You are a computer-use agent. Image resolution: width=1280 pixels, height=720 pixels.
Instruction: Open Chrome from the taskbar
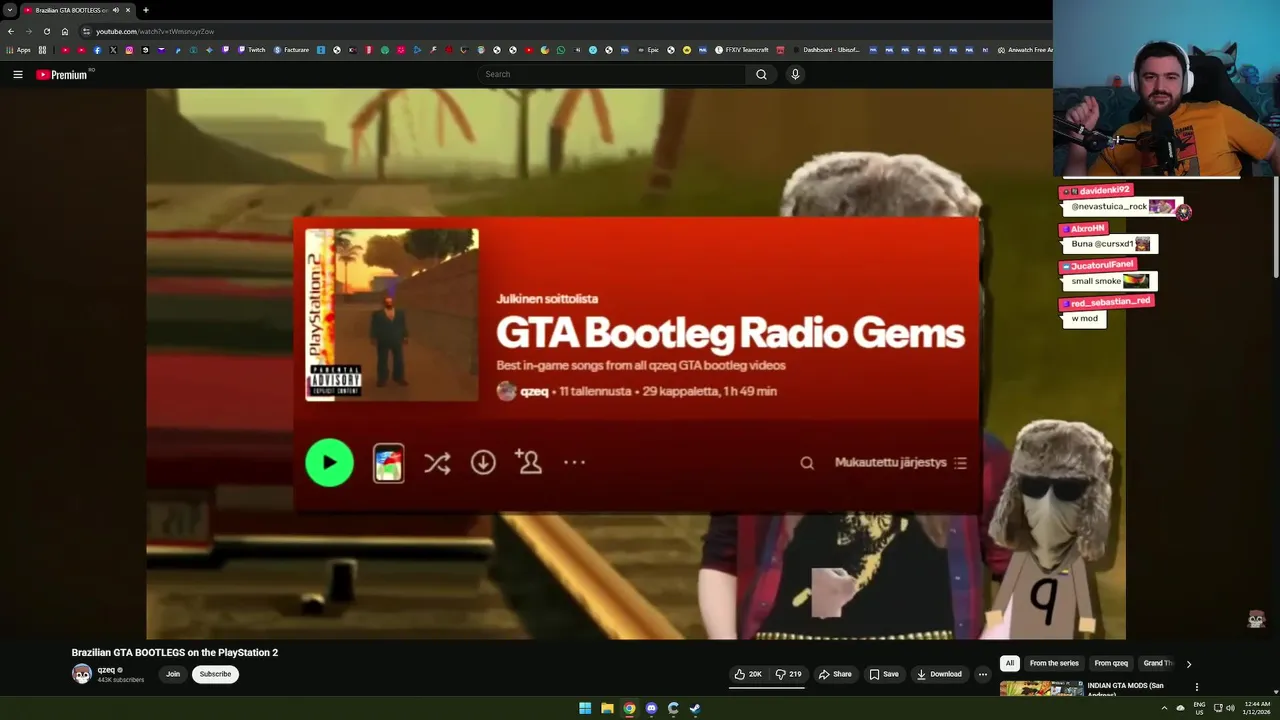(629, 708)
